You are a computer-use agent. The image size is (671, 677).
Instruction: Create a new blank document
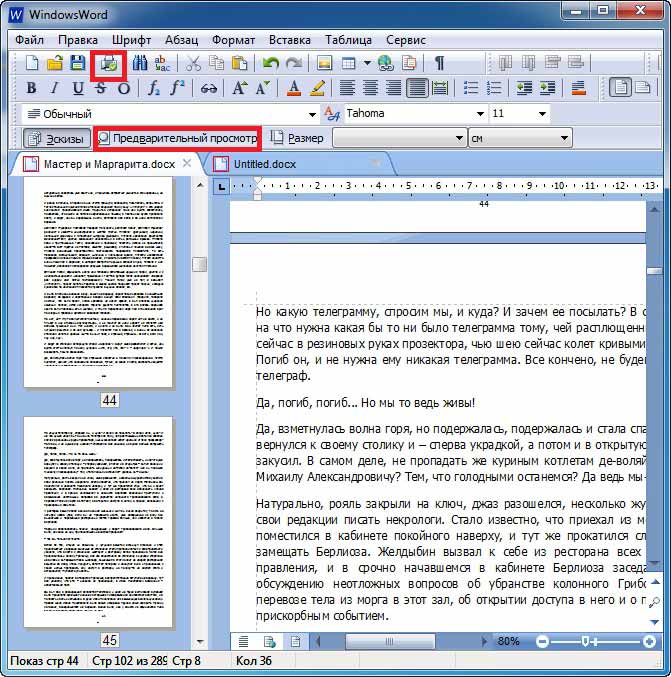point(32,63)
